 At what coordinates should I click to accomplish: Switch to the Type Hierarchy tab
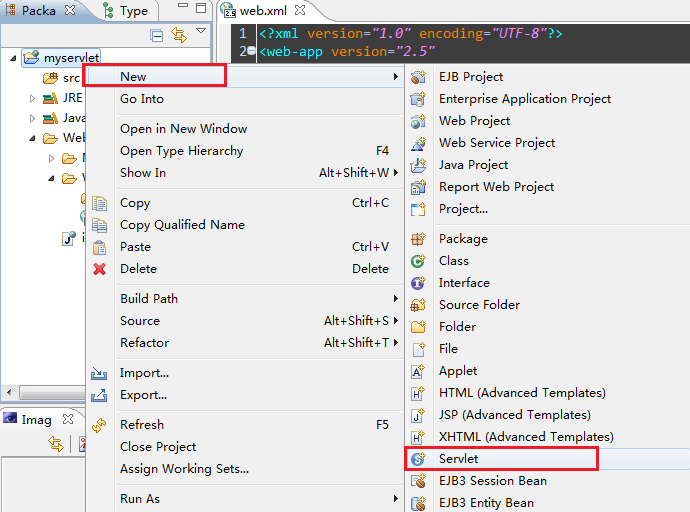click(x=126, y=11)
